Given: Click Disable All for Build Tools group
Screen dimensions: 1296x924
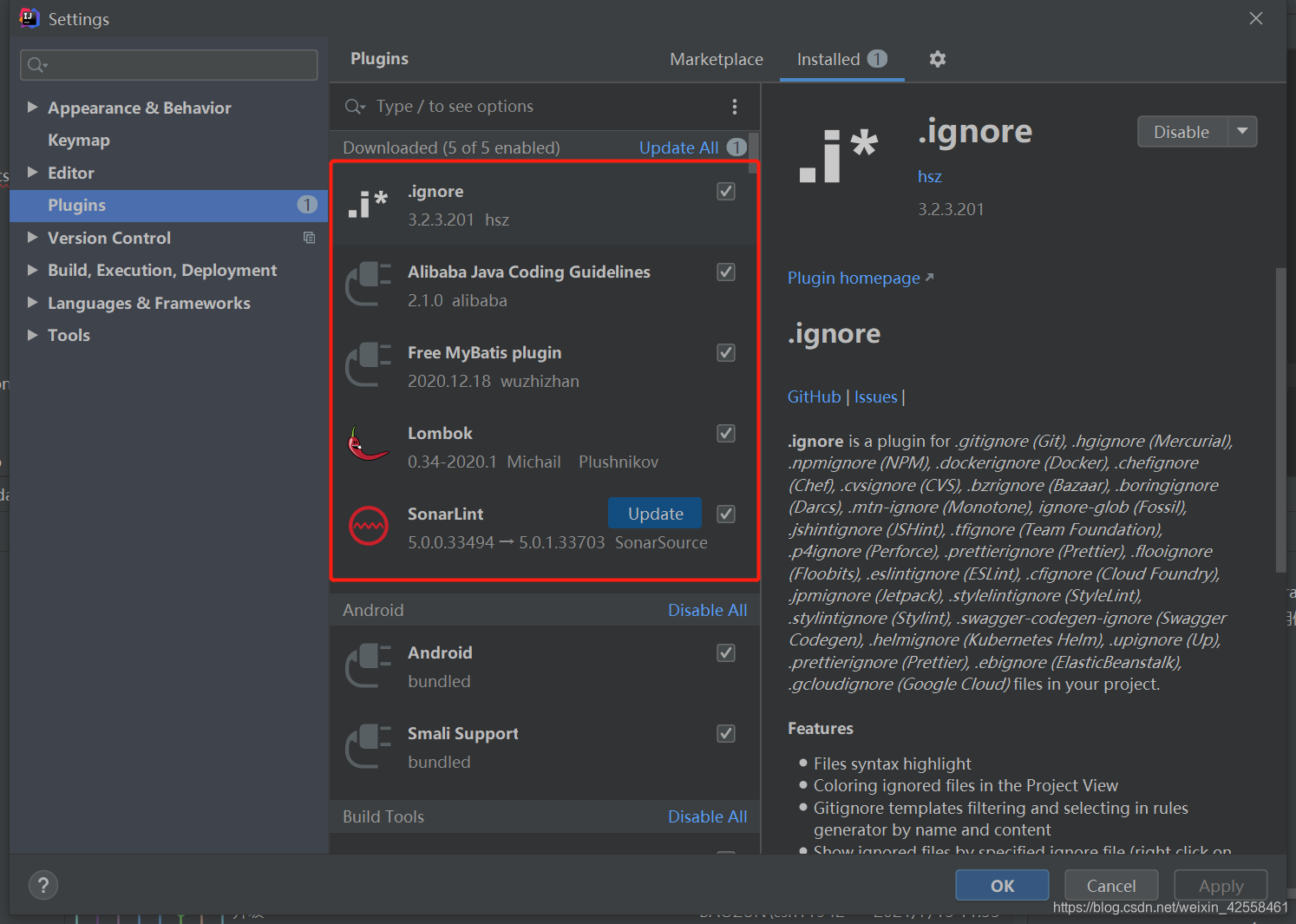Looking at the screenshot, I should 707,816.
